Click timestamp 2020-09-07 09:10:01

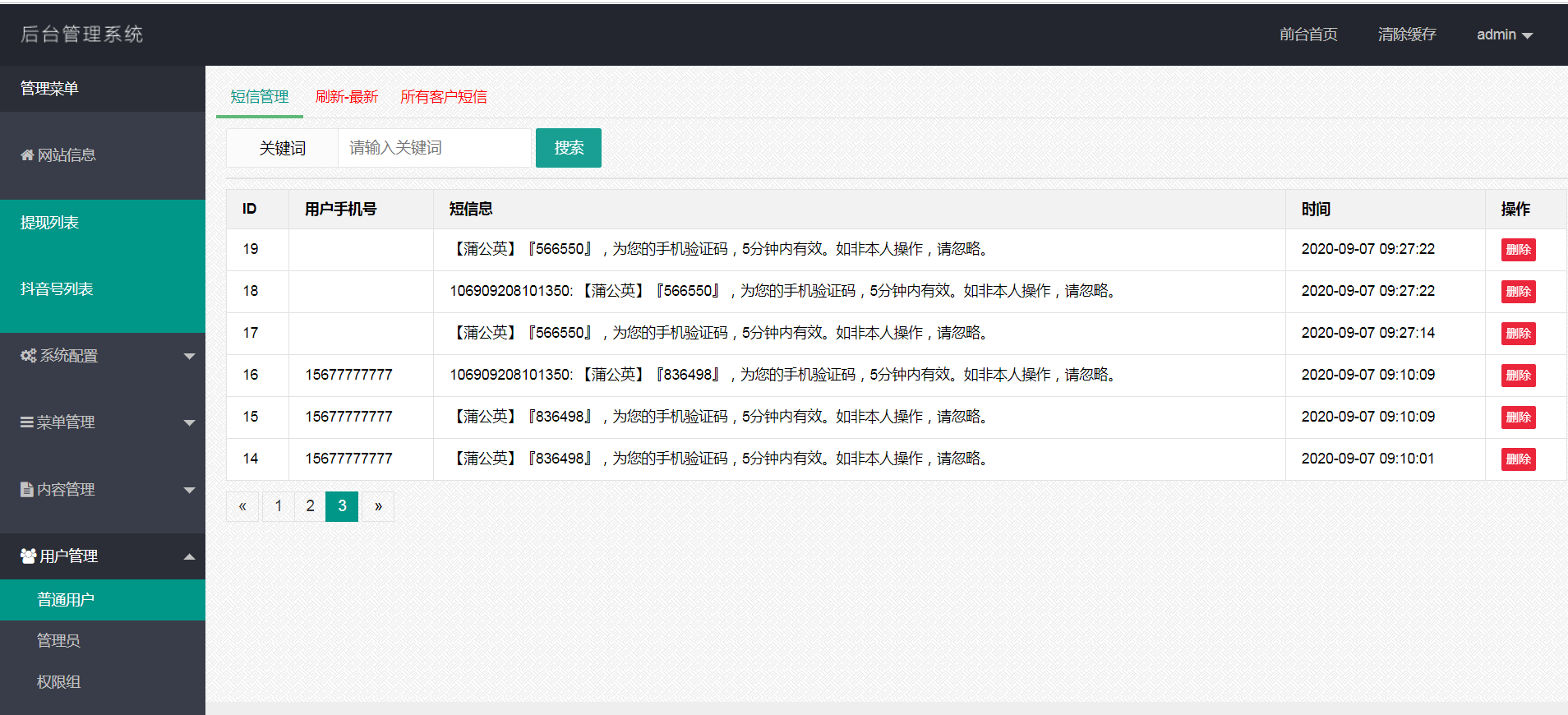pos(1368,459)
